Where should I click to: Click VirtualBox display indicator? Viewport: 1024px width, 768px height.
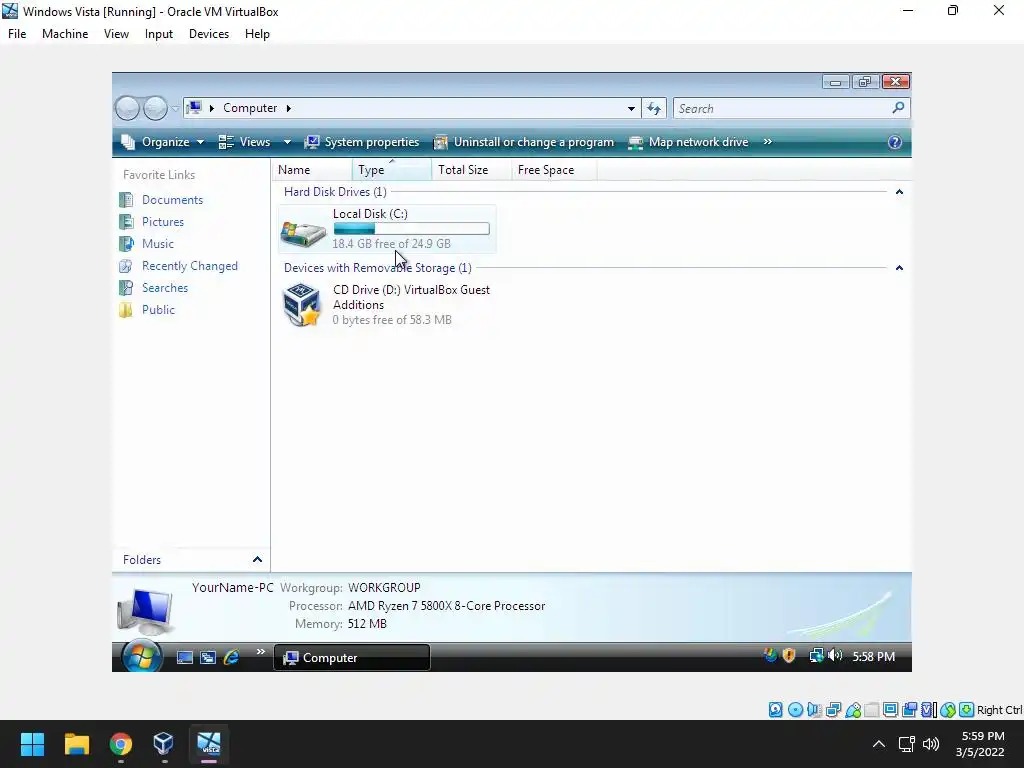tap(890, 710)
